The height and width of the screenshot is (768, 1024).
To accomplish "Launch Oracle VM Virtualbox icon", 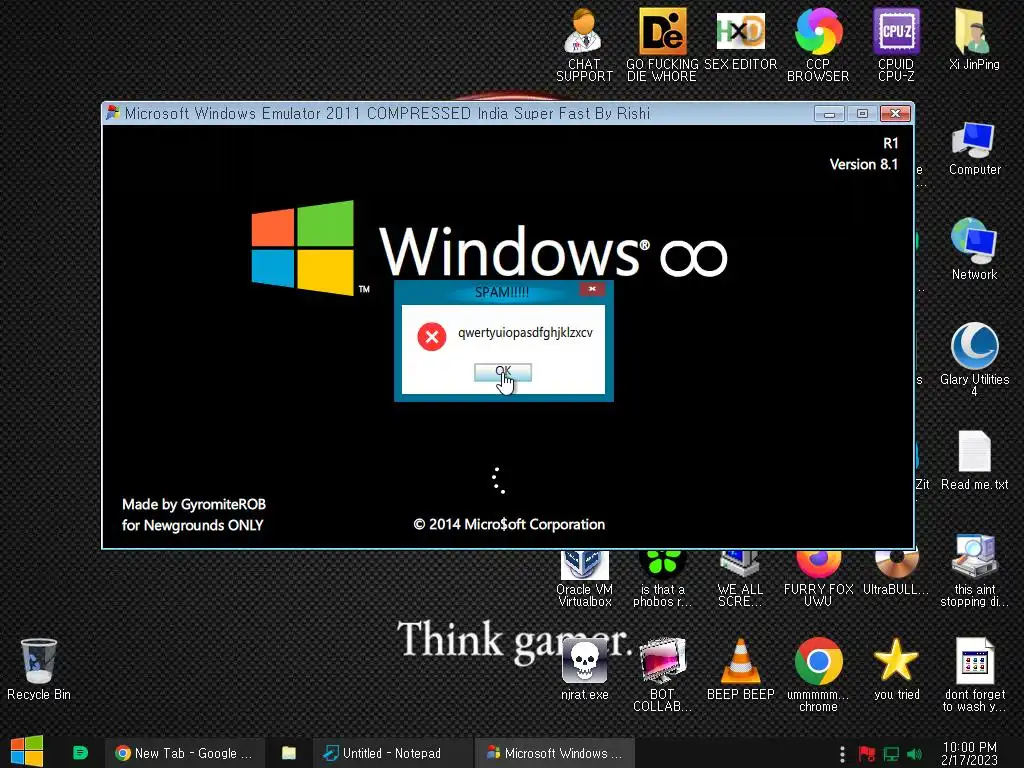I will (x=584, y=579).
